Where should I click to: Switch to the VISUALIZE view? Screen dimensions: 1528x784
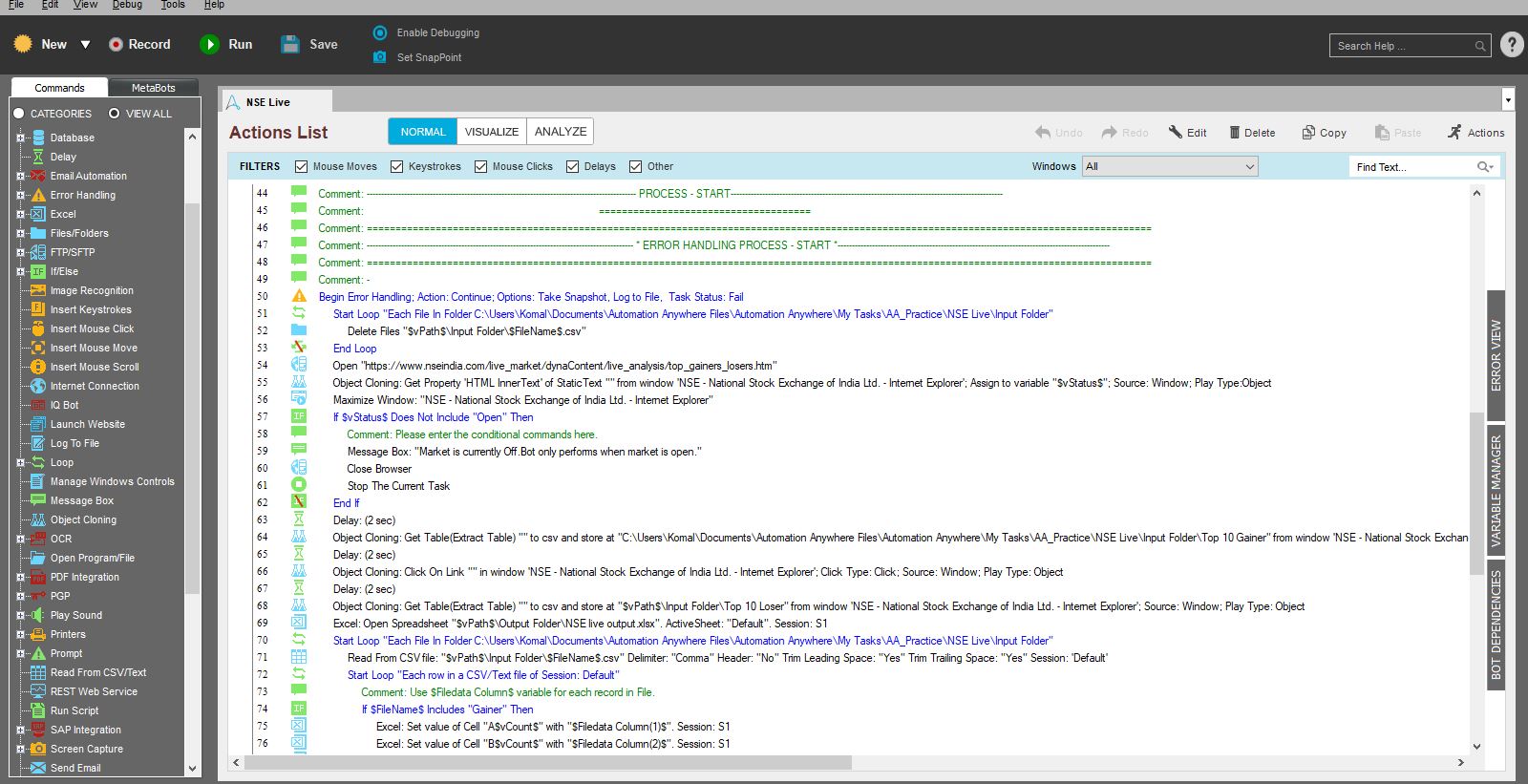pos(492,132)
